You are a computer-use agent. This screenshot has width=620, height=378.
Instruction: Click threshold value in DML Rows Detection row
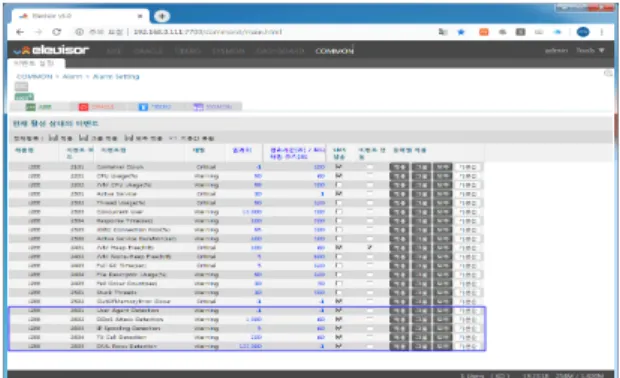point(250,346)
